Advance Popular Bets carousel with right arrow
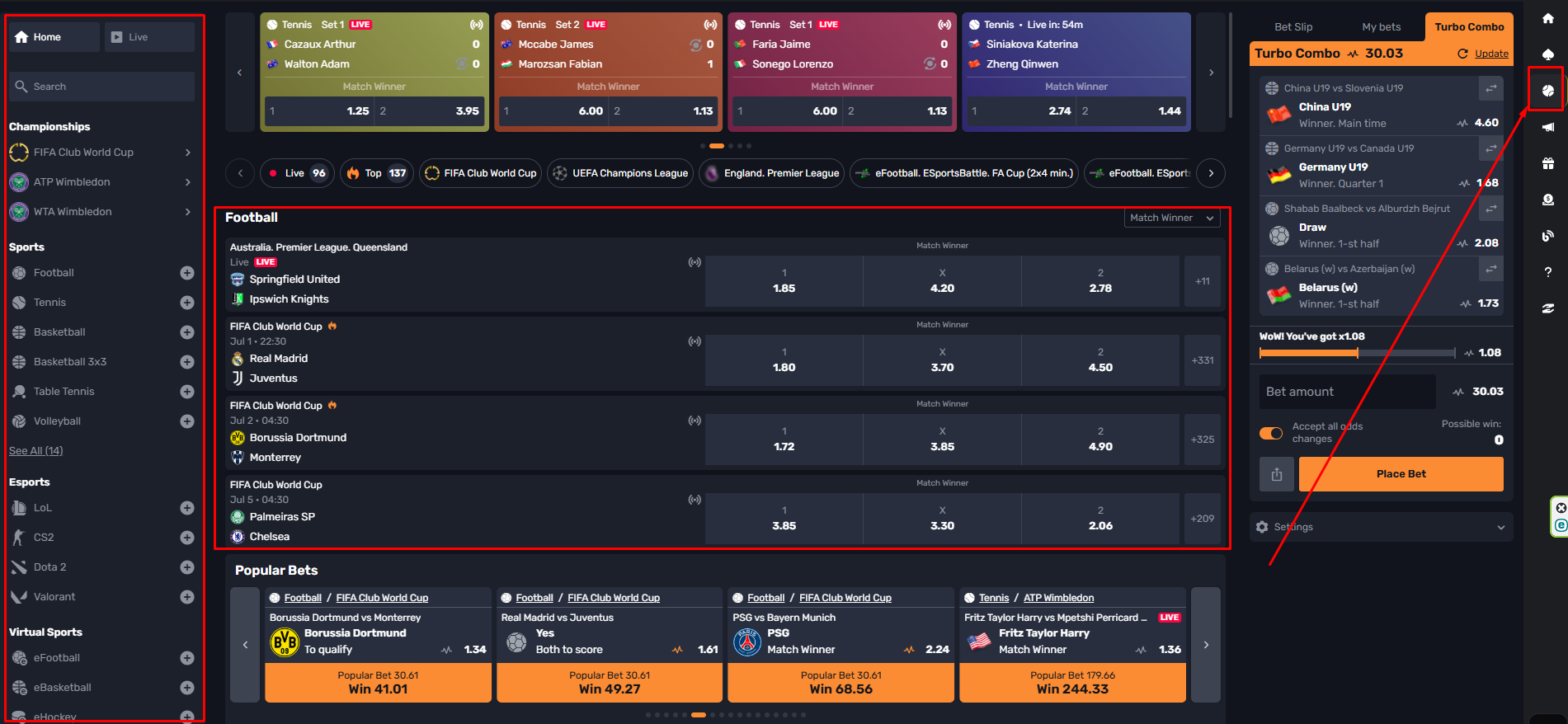The image size is (1568, 724). click(1206, 645)
